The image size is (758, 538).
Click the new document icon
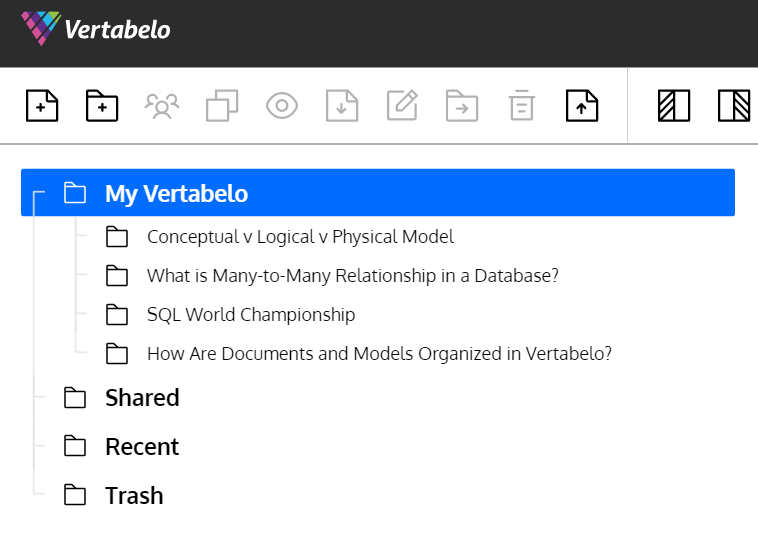click(x=42, y=105)
